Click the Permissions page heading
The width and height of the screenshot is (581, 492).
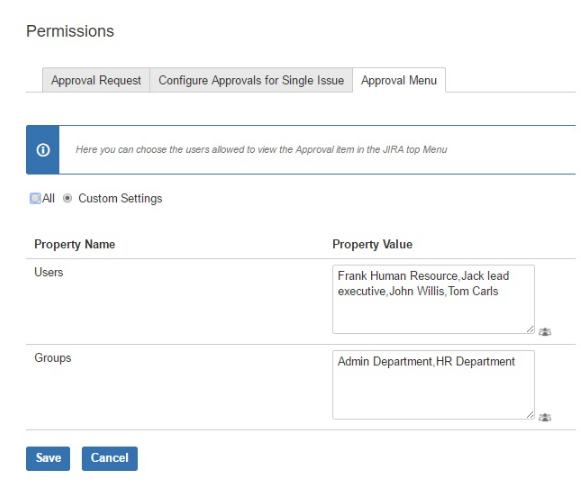click(x=70, y=31)
